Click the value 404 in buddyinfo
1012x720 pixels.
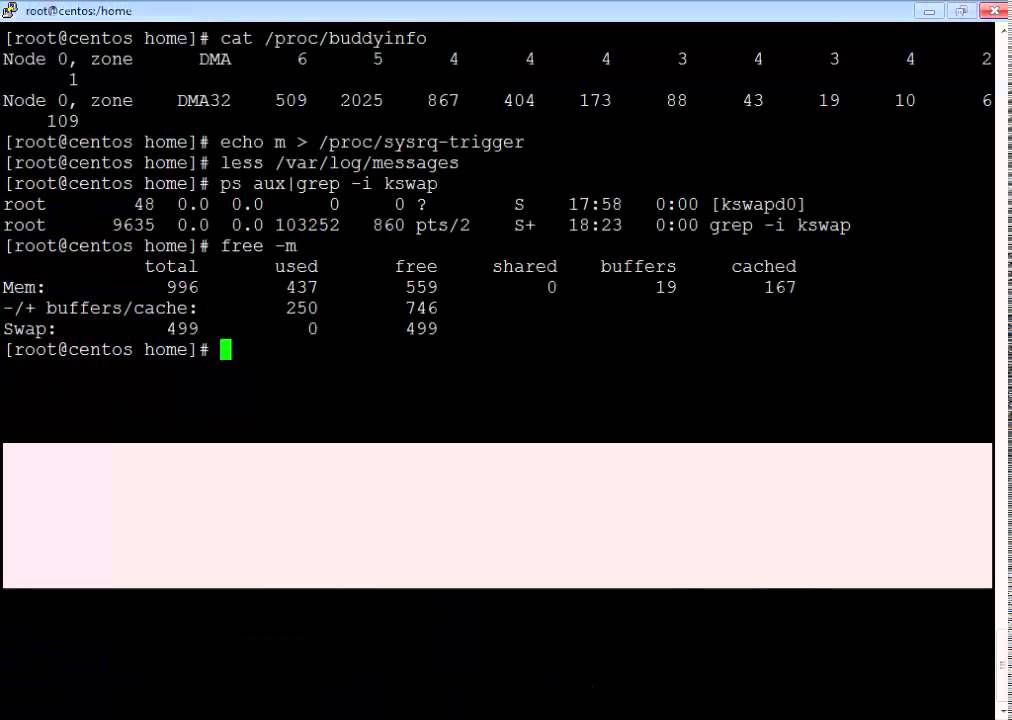(519, 101)
